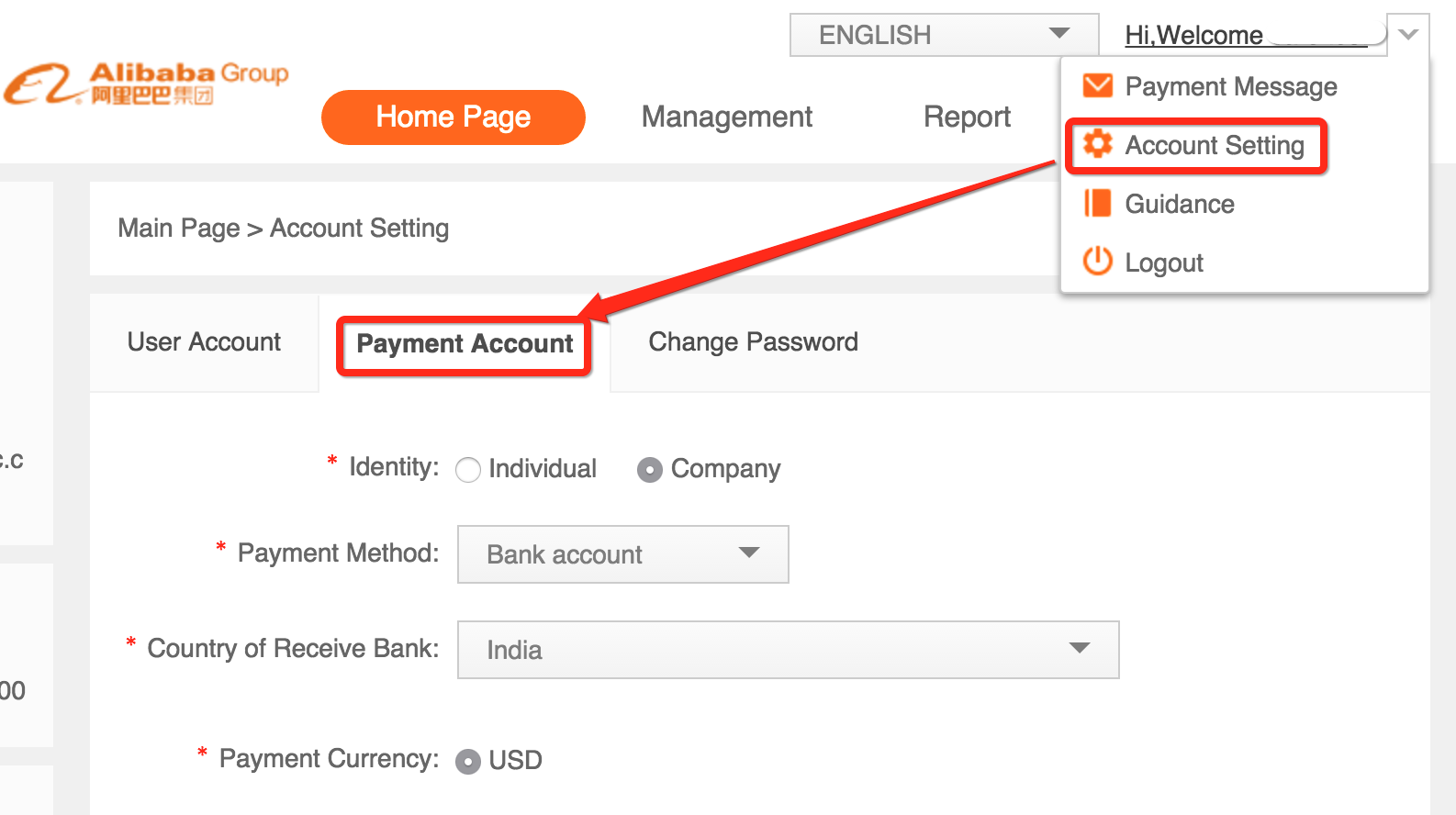Open the Management menu

pyautogui.click(x=726, y=117)
